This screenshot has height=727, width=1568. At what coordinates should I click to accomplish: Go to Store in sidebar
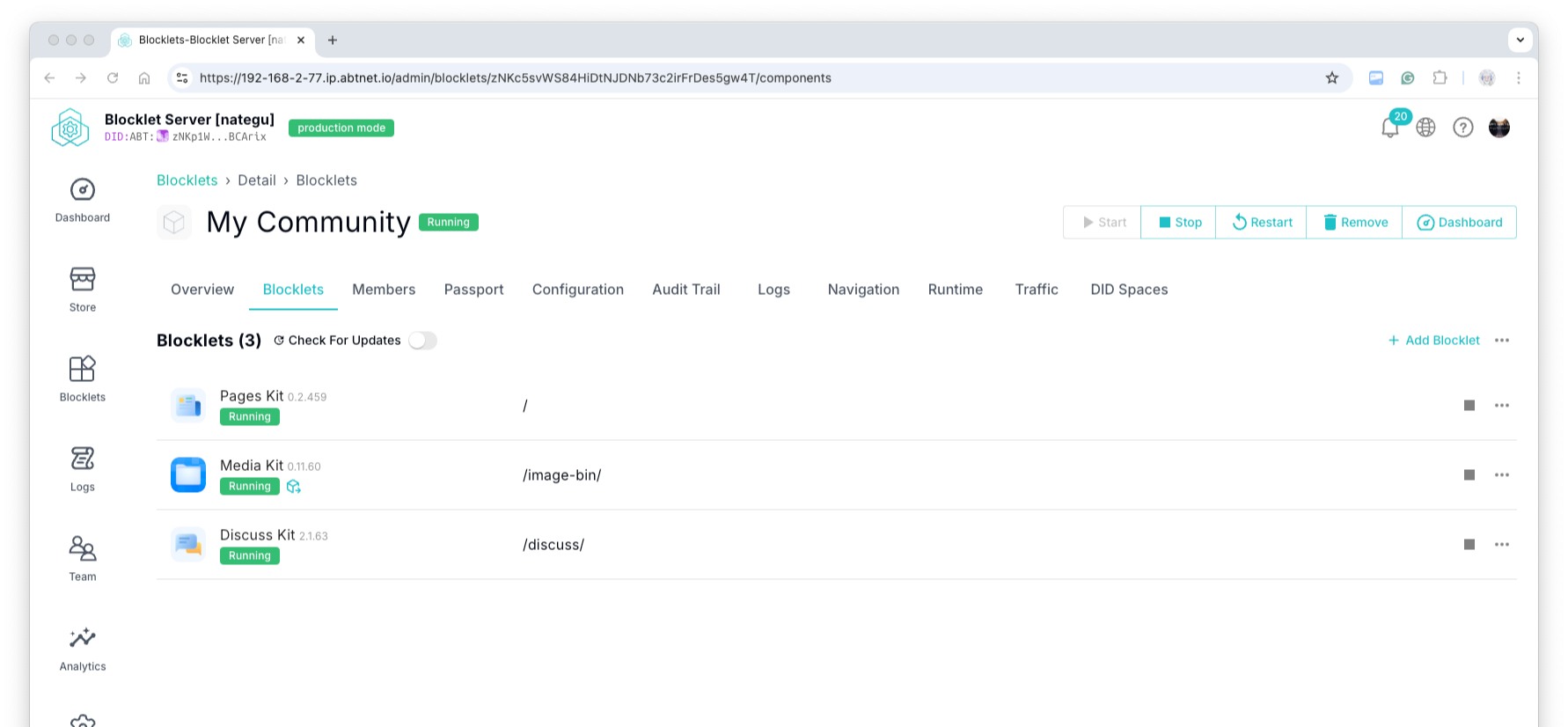click(x=83, y=290)
